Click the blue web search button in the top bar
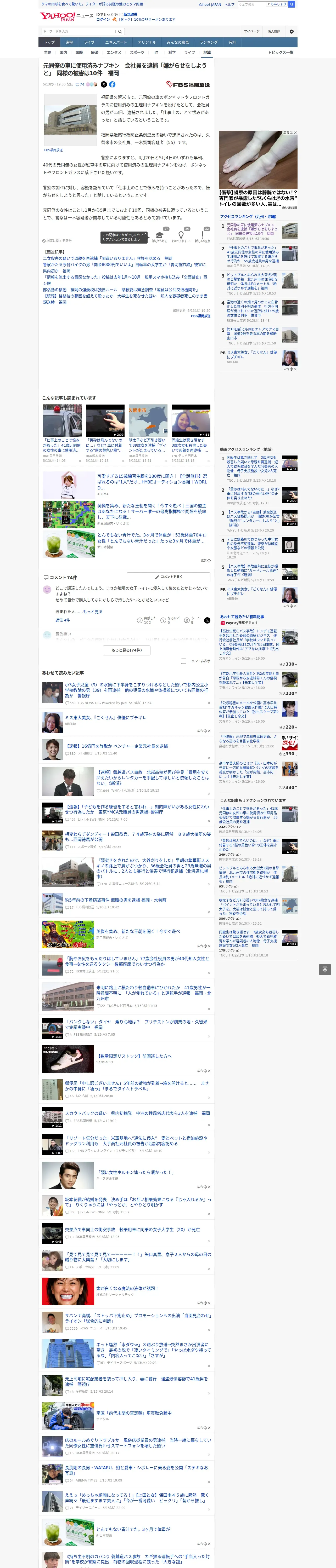 292,4
